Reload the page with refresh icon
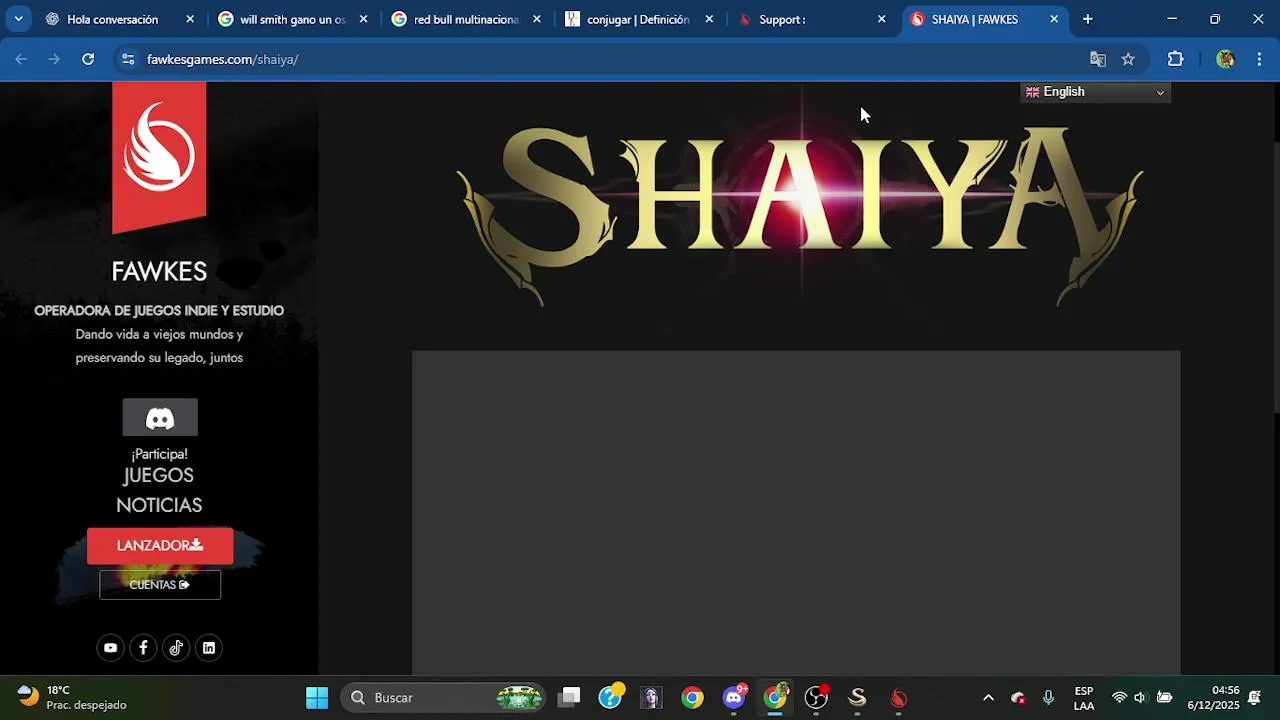The width and height of the screenshot is (1280, 720). (x=88, y=59)
